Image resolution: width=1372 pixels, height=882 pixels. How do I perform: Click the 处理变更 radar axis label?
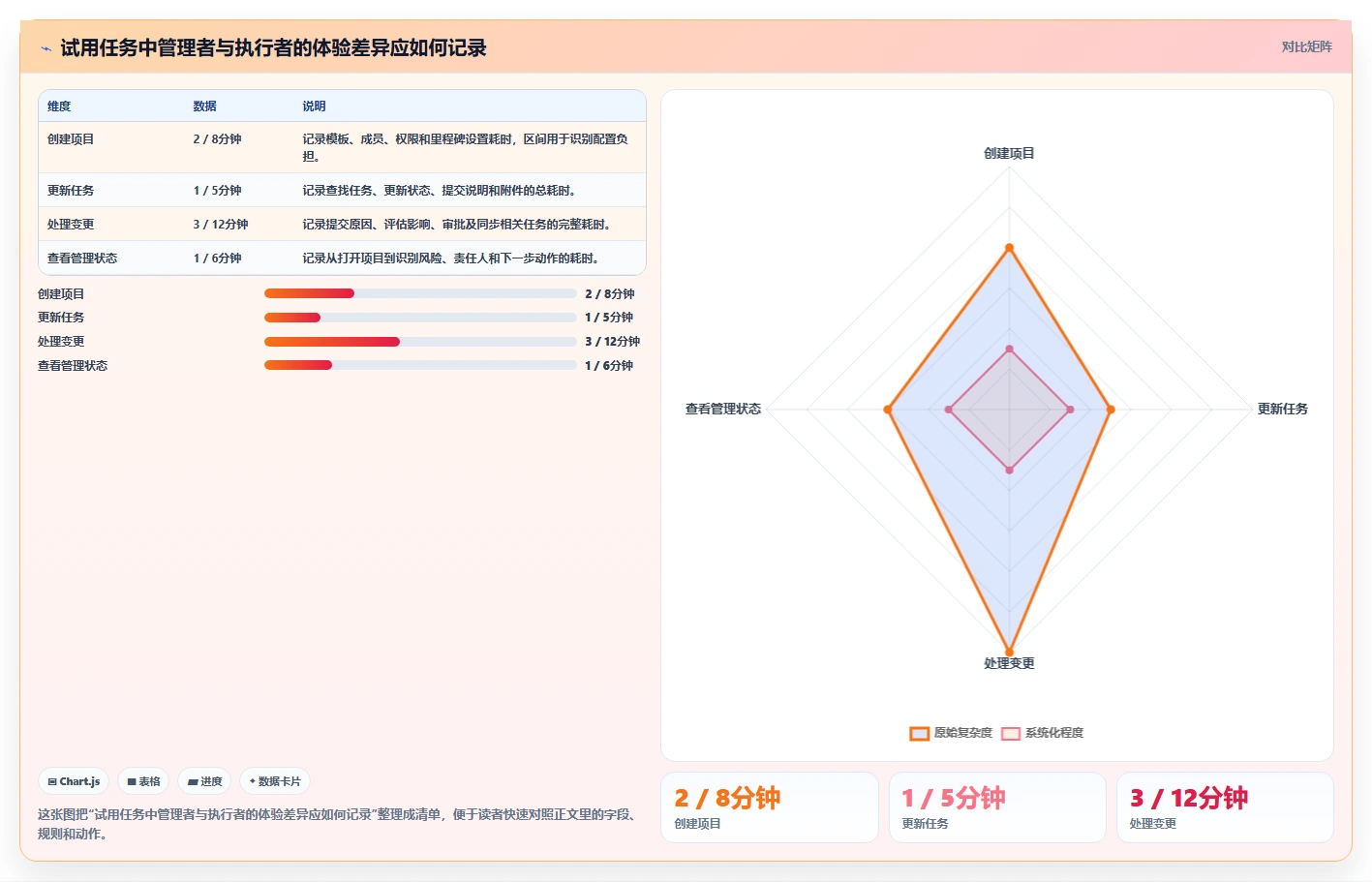click(1009, 663)
